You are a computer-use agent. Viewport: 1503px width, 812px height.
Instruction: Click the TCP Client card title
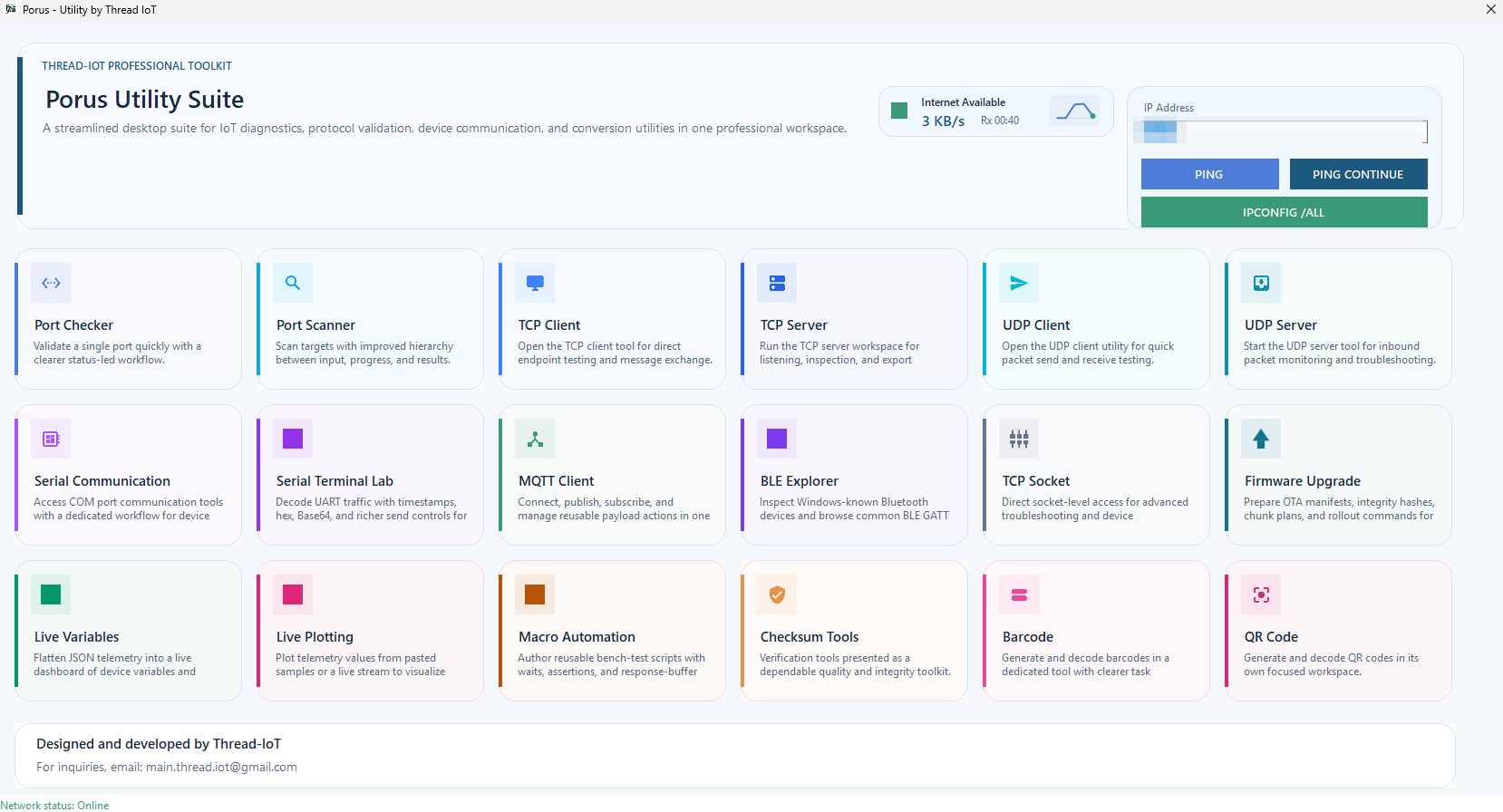549,325
